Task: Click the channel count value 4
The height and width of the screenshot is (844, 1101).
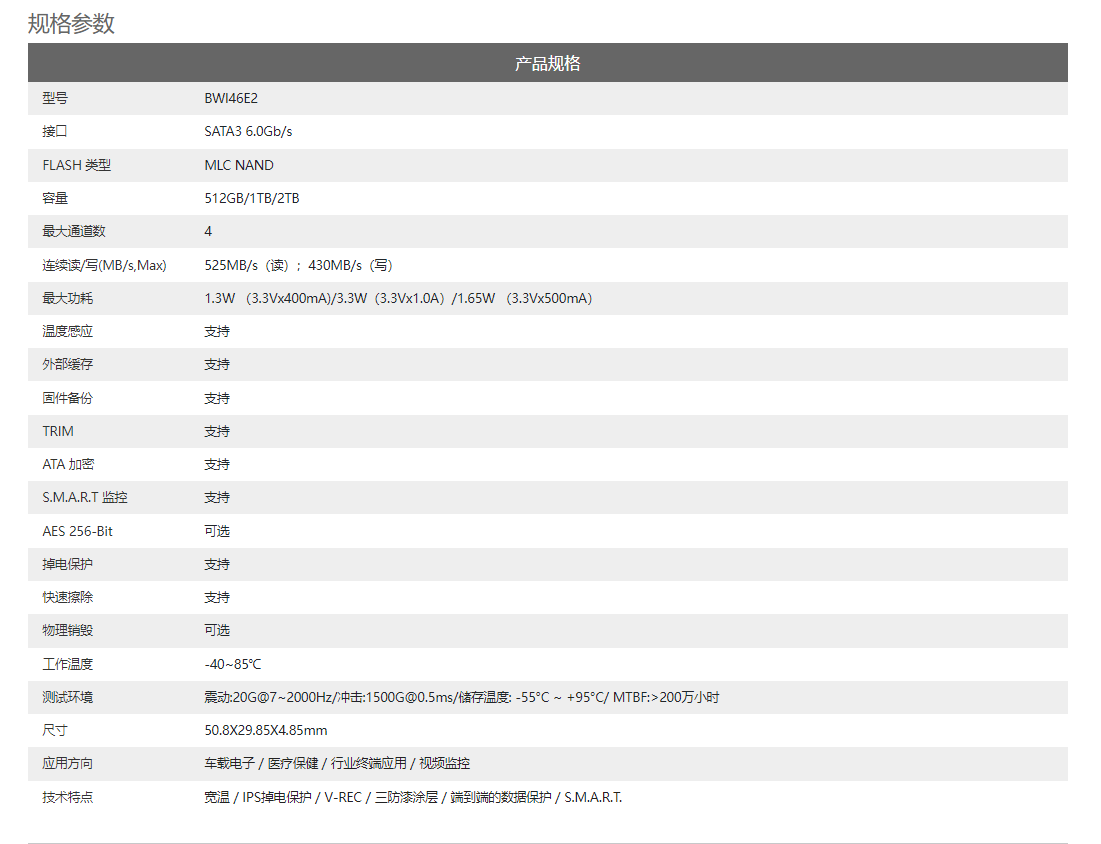Action: pos(208,231)
